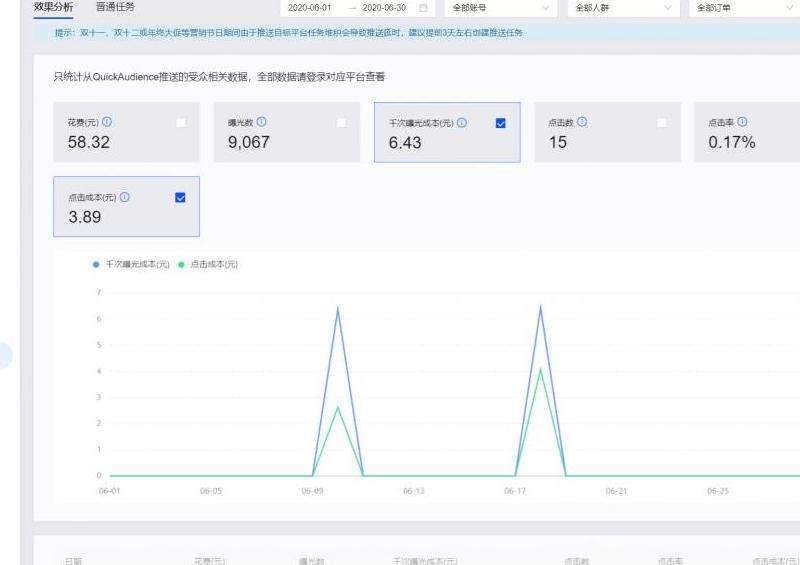The width and height of the screenshot is (800, 565).
Task: Enable the 花费(元) card checkbox
Action: 181,122
